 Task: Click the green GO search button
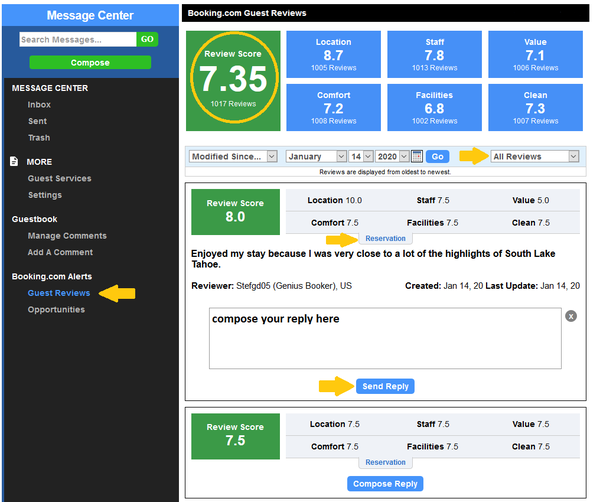point(147,39)
